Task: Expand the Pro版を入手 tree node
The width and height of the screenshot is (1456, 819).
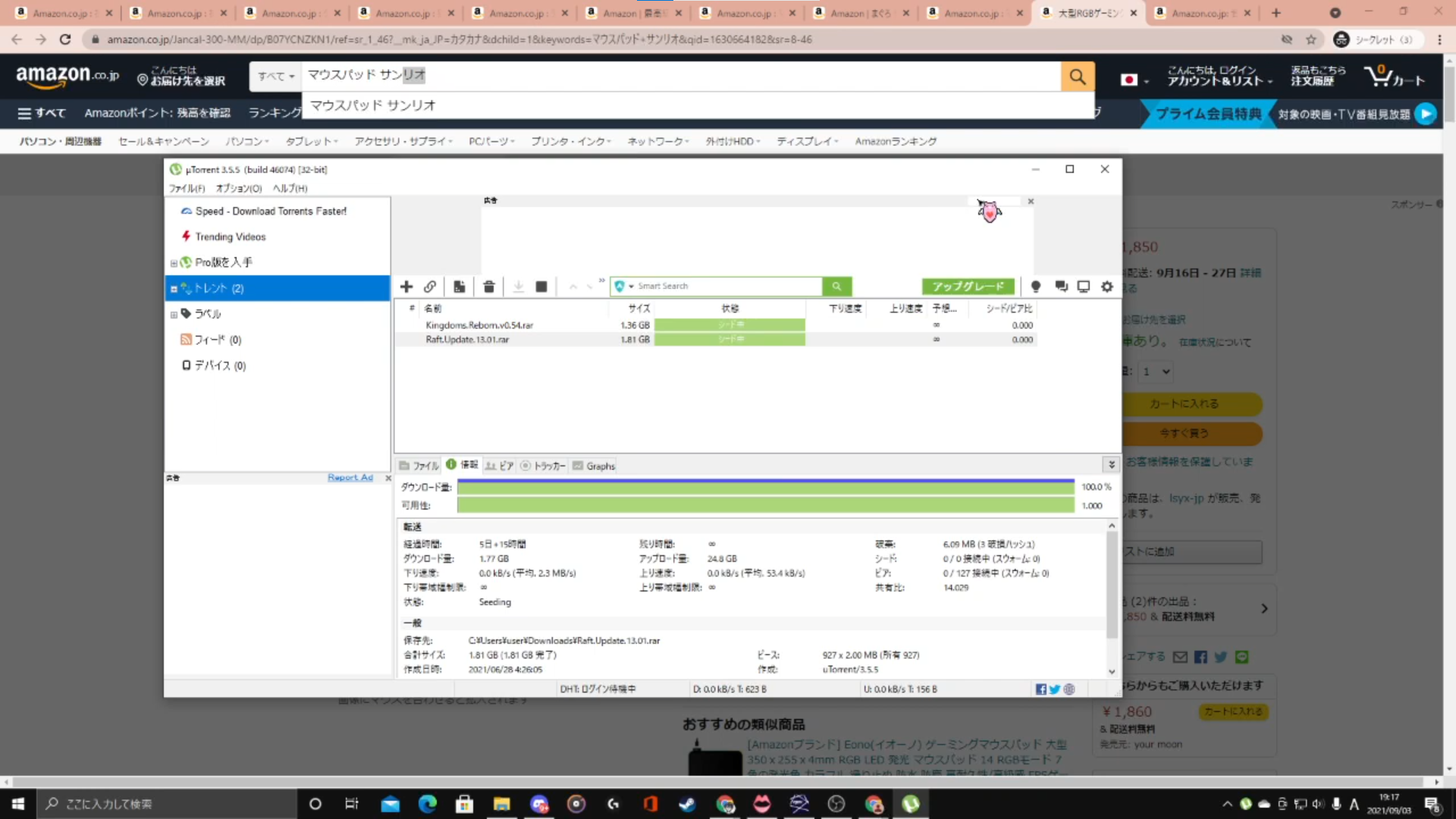Action: click(174, 263)
